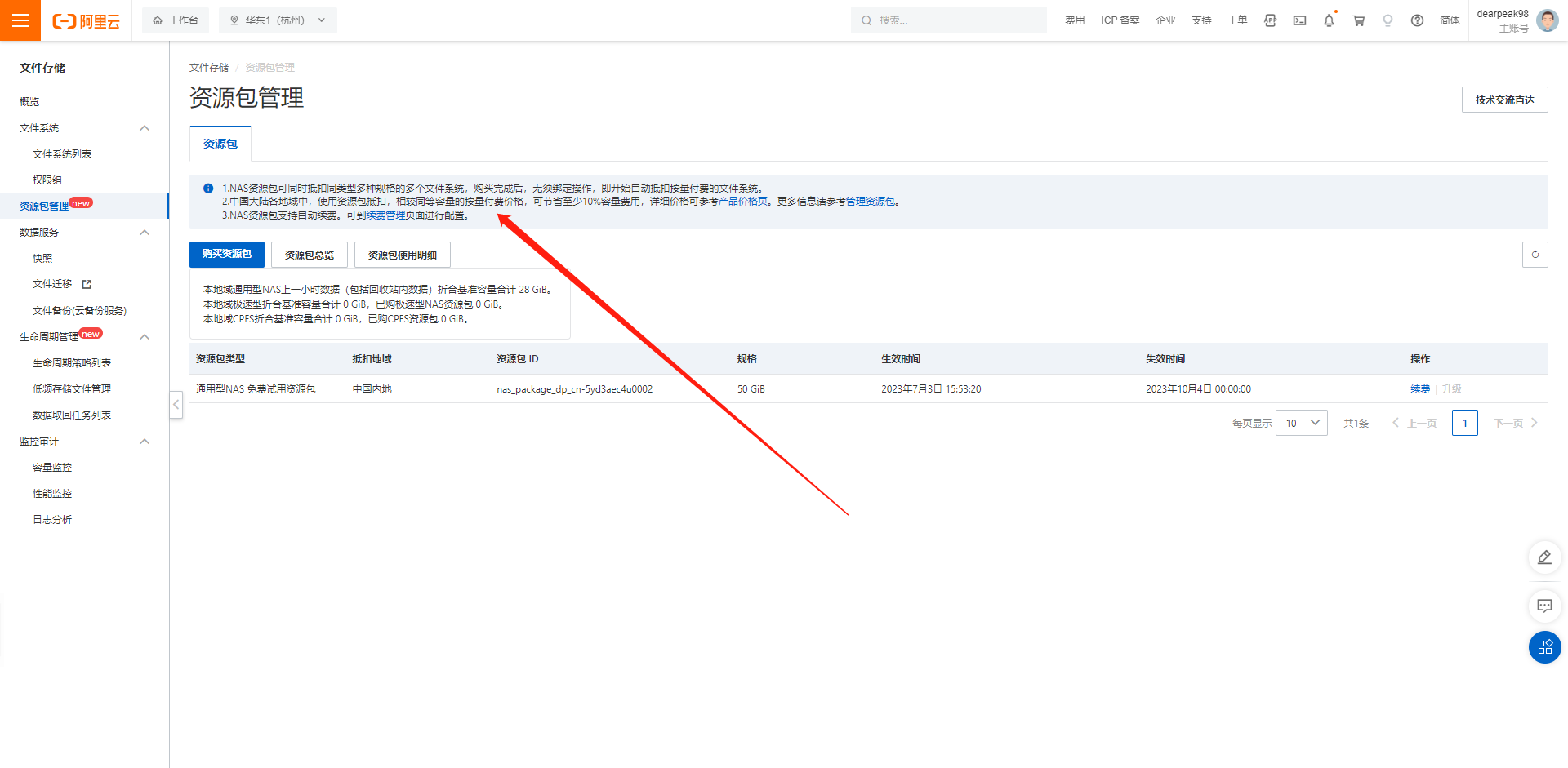Open the 产品价格页 link
1568x768 pixels.
(x=743, y=202)
